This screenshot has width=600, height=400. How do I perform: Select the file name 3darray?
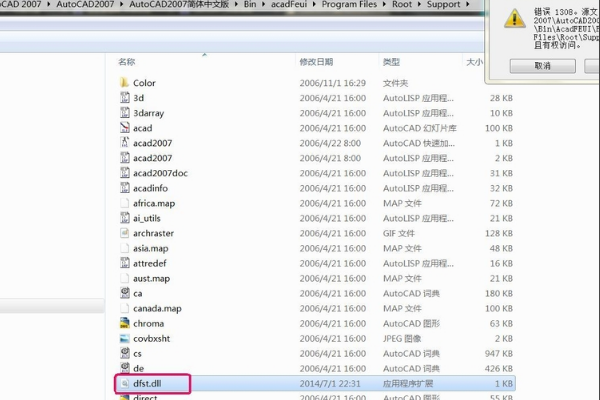(148, 113)
